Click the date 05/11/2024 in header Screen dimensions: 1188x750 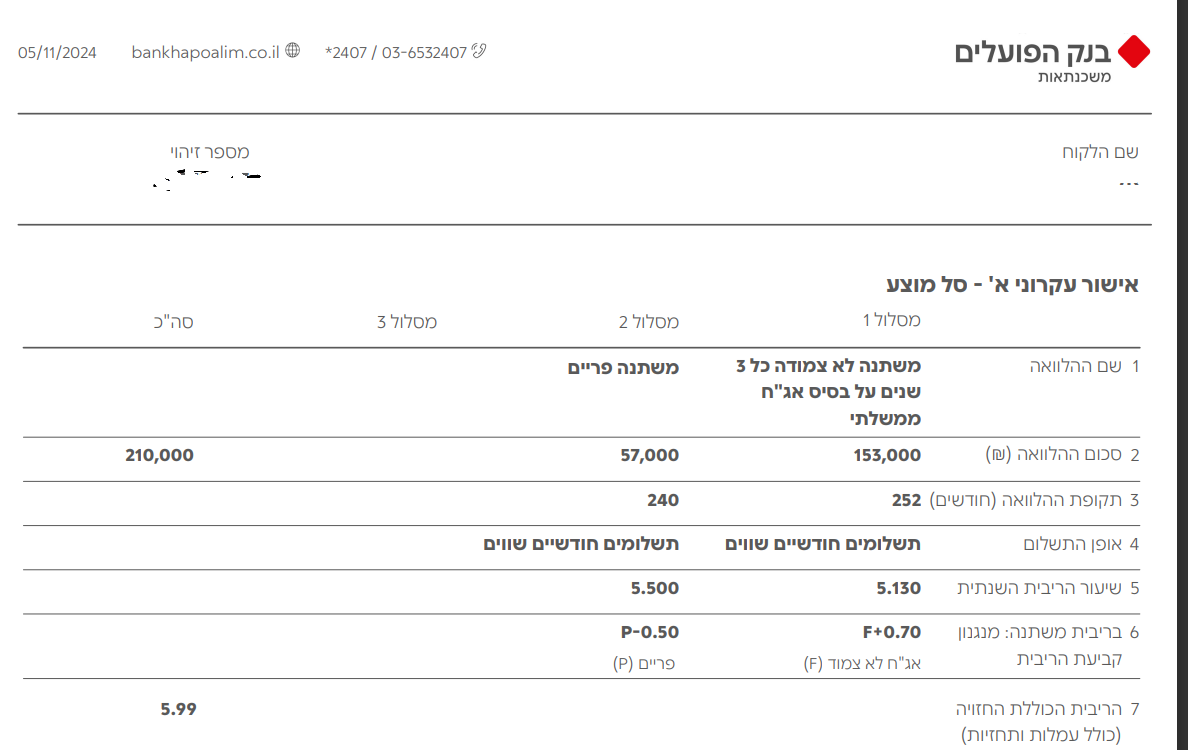coord(57,53)
